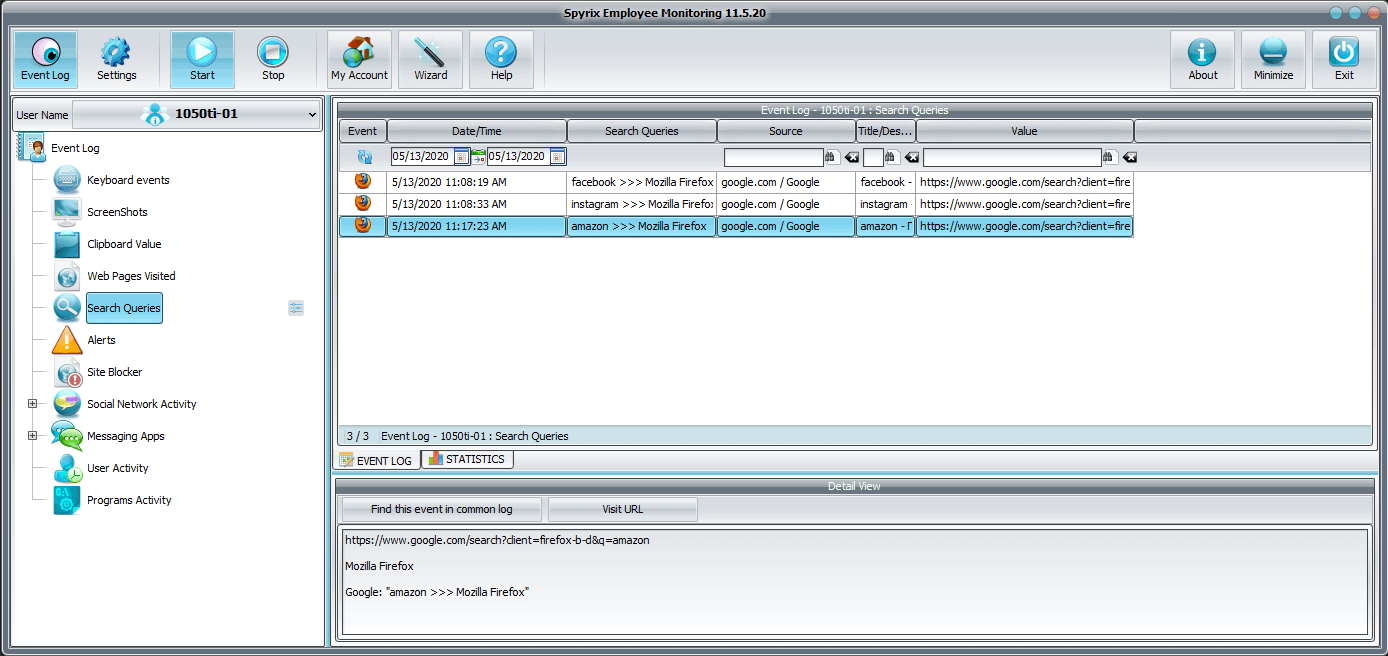Sort by the Date/Time column header
Screen dimensions: 1388x656
click(x=476, y=131)
